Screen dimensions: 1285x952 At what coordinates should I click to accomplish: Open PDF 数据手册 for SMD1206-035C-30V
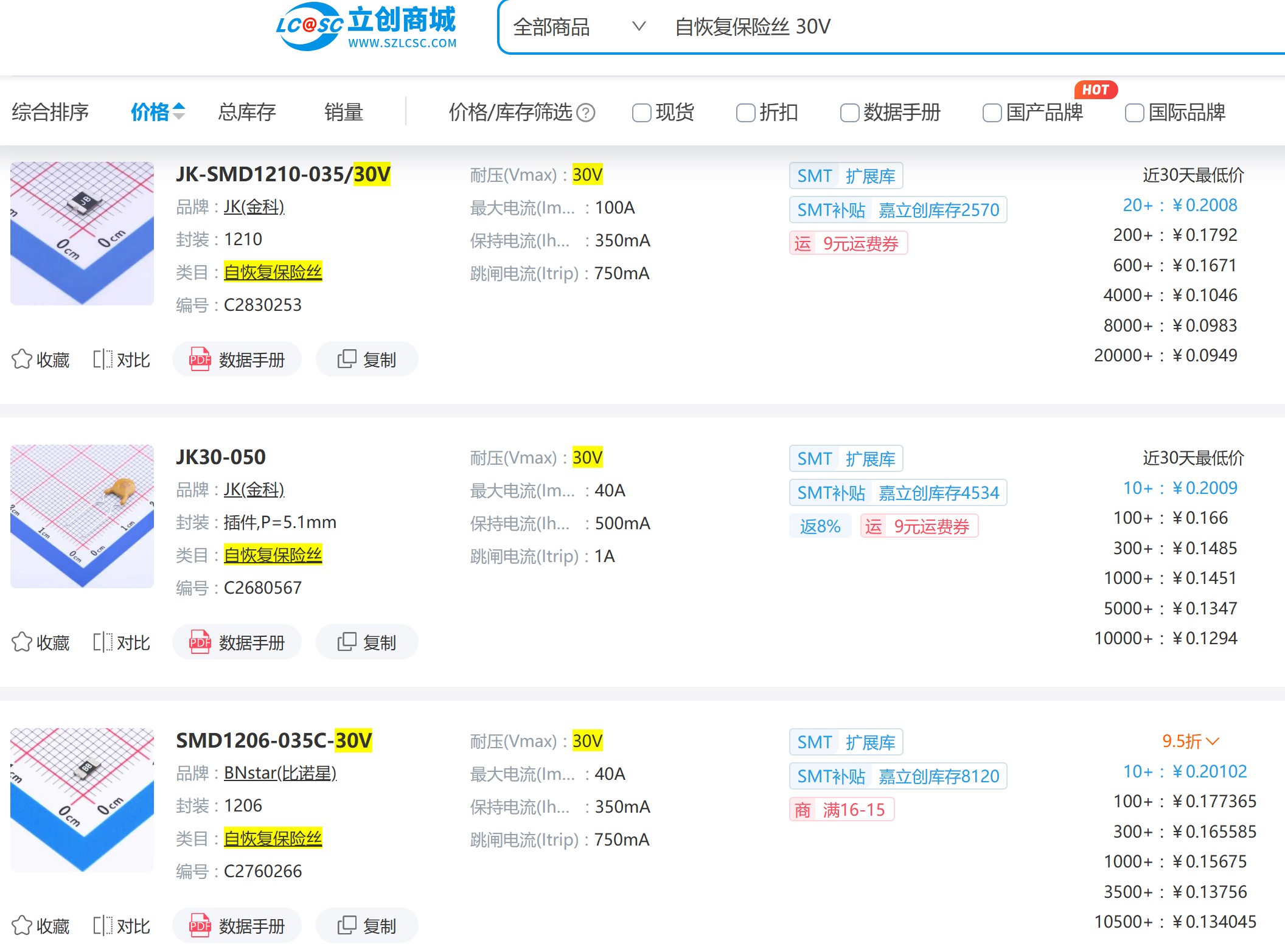[237, 926]
